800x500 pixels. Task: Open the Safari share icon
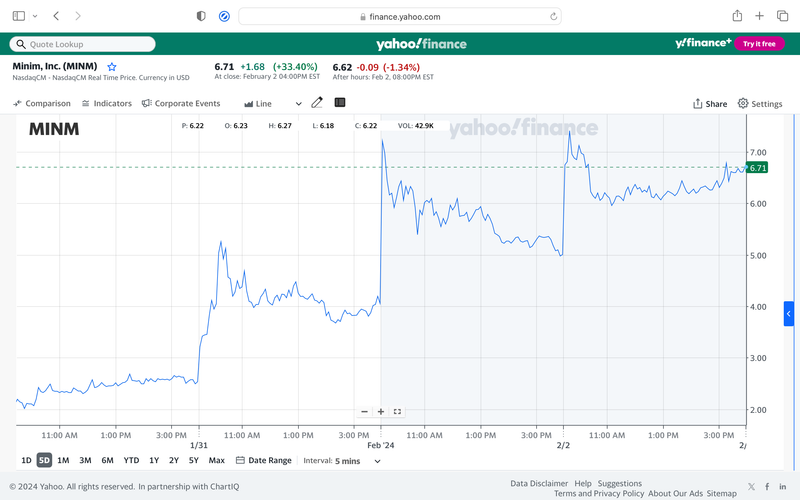click(737, 16)
